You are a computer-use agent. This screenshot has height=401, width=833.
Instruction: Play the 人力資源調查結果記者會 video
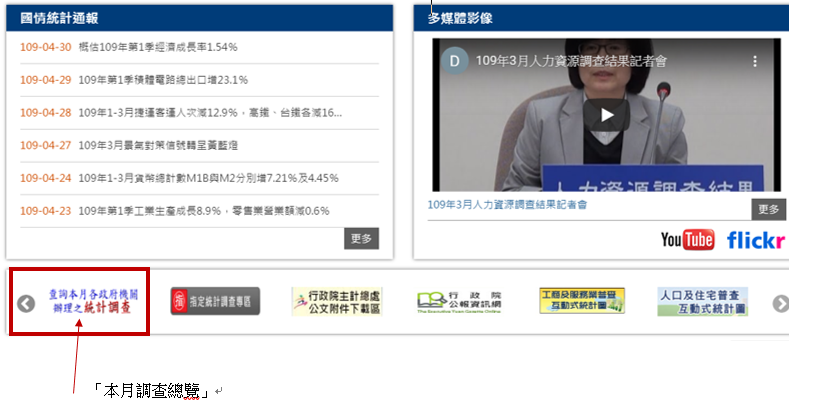(x=607, y=113)
